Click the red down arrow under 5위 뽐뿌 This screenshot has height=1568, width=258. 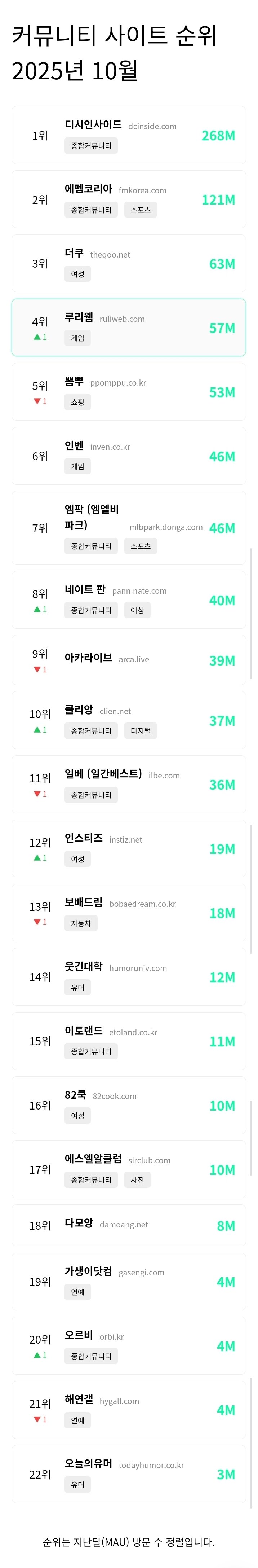[37, 401]
